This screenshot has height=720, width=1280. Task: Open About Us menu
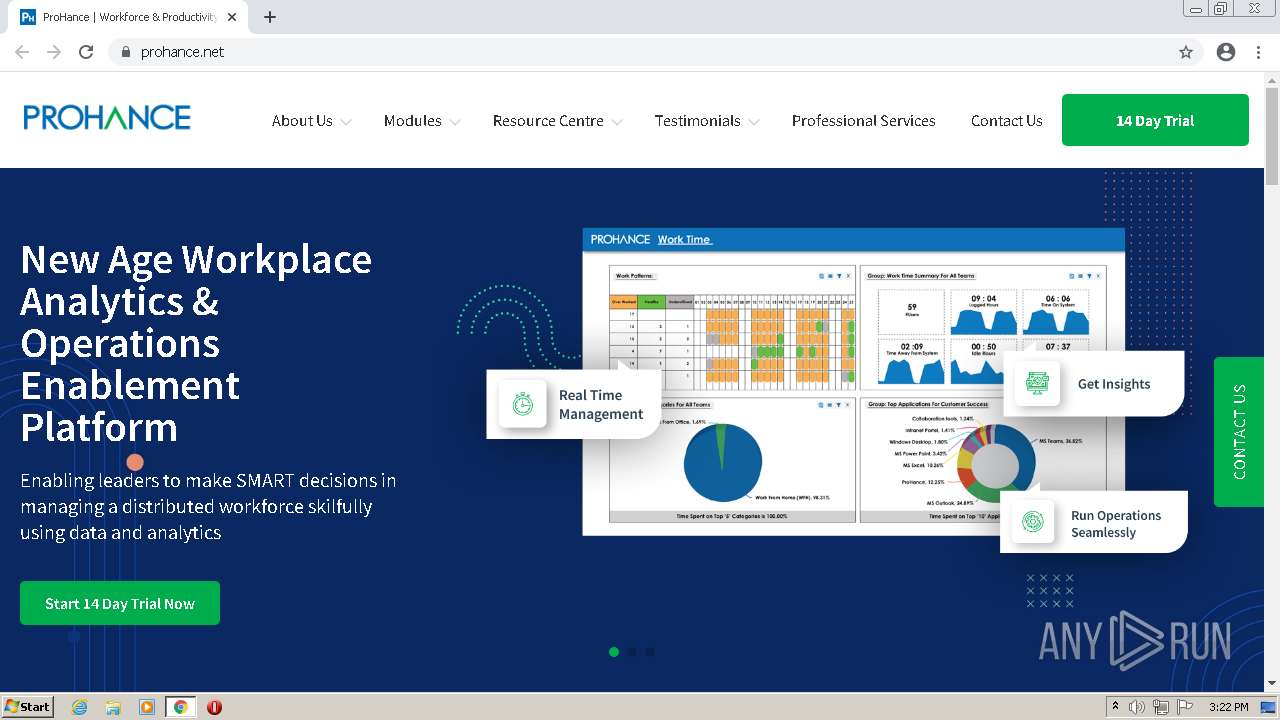pyautogui.click(x=302, y=120)
